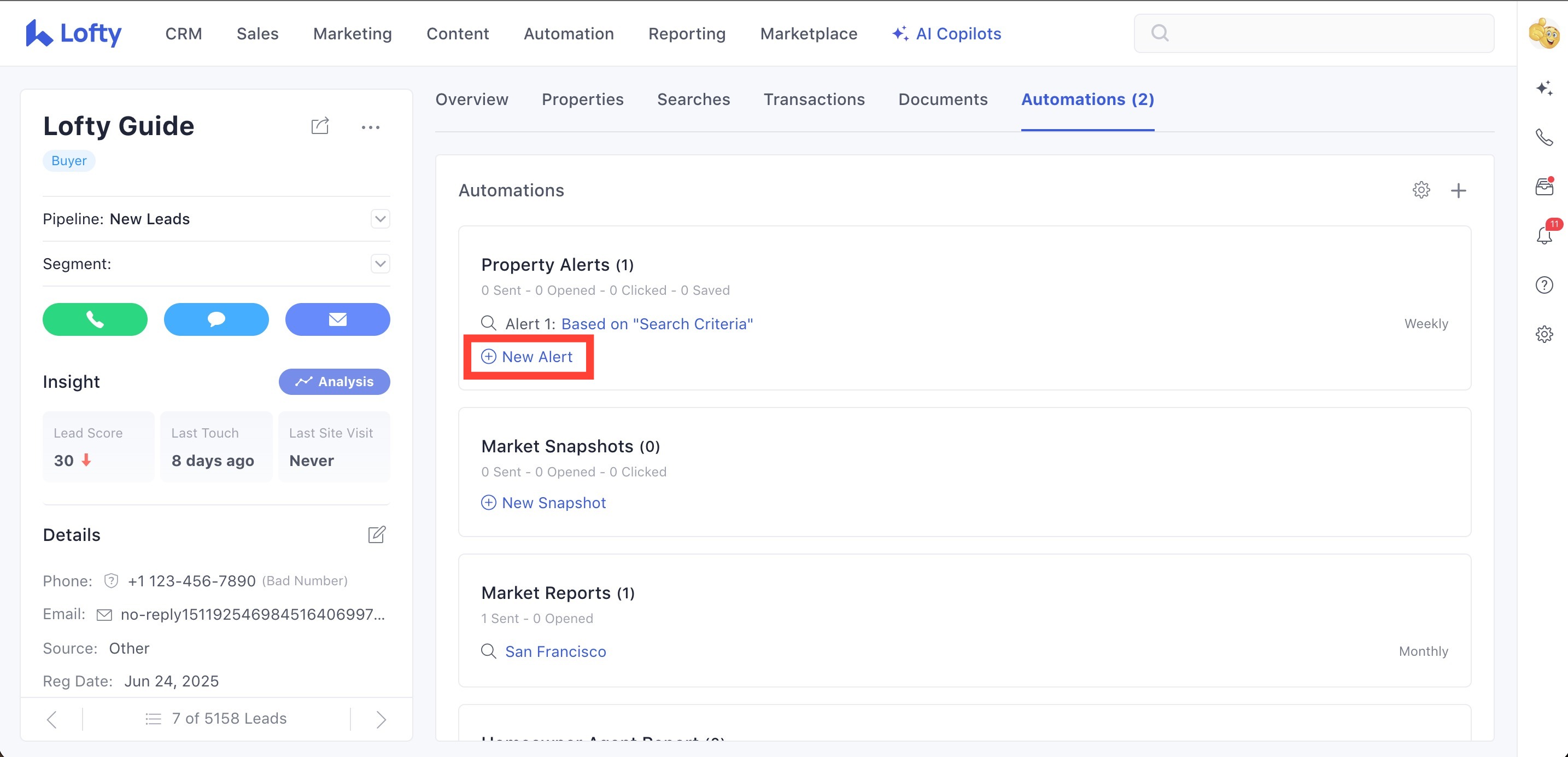This screenshot has height=757, width=1568.
Task: Click "7 of 5158 Leads" text
Action: tap(229, 719)
